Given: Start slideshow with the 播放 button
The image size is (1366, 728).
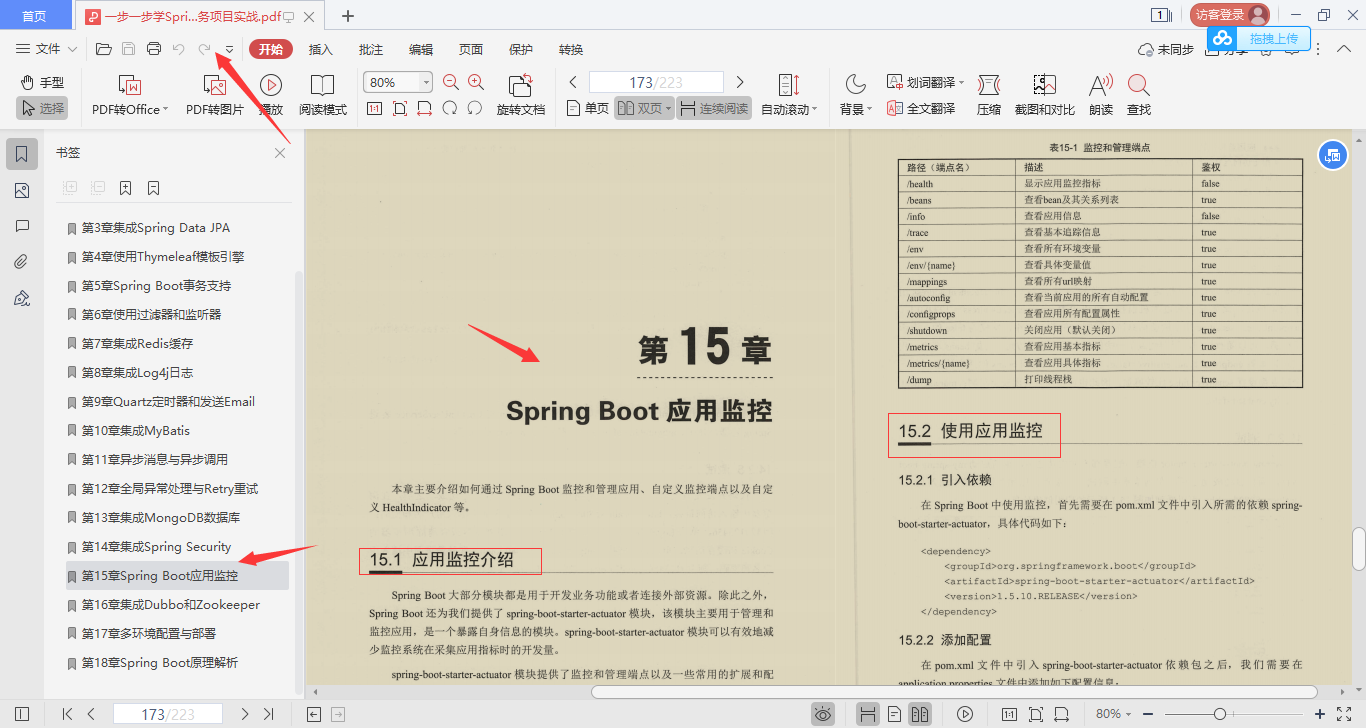Looking at the screenshot, I should (271, 96).
